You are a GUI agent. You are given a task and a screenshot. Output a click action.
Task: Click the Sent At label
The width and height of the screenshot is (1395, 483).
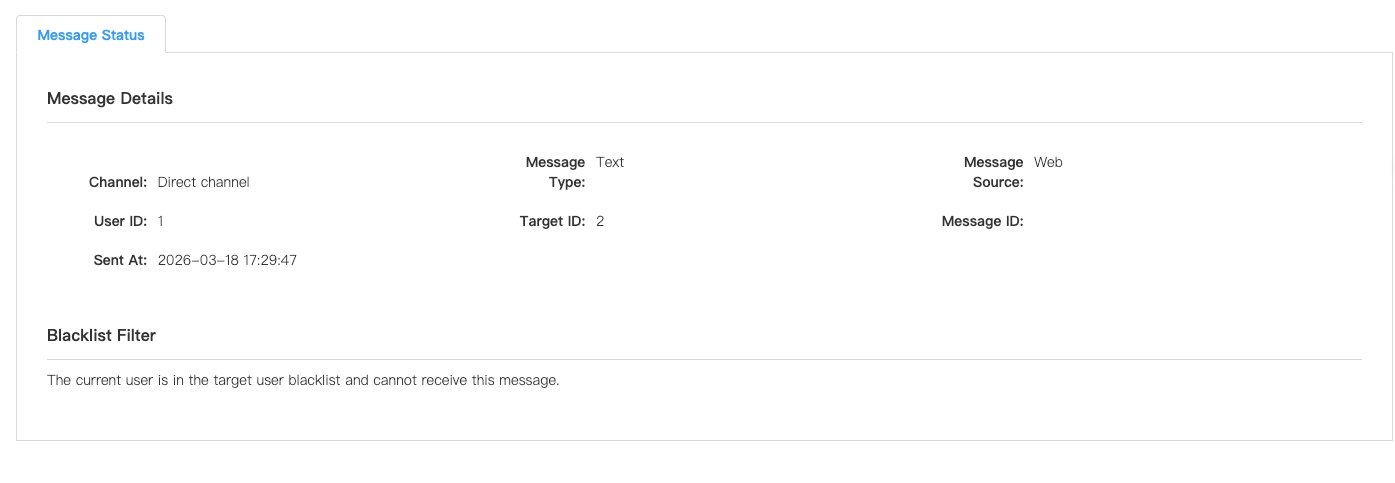click(x=120, y=260)
